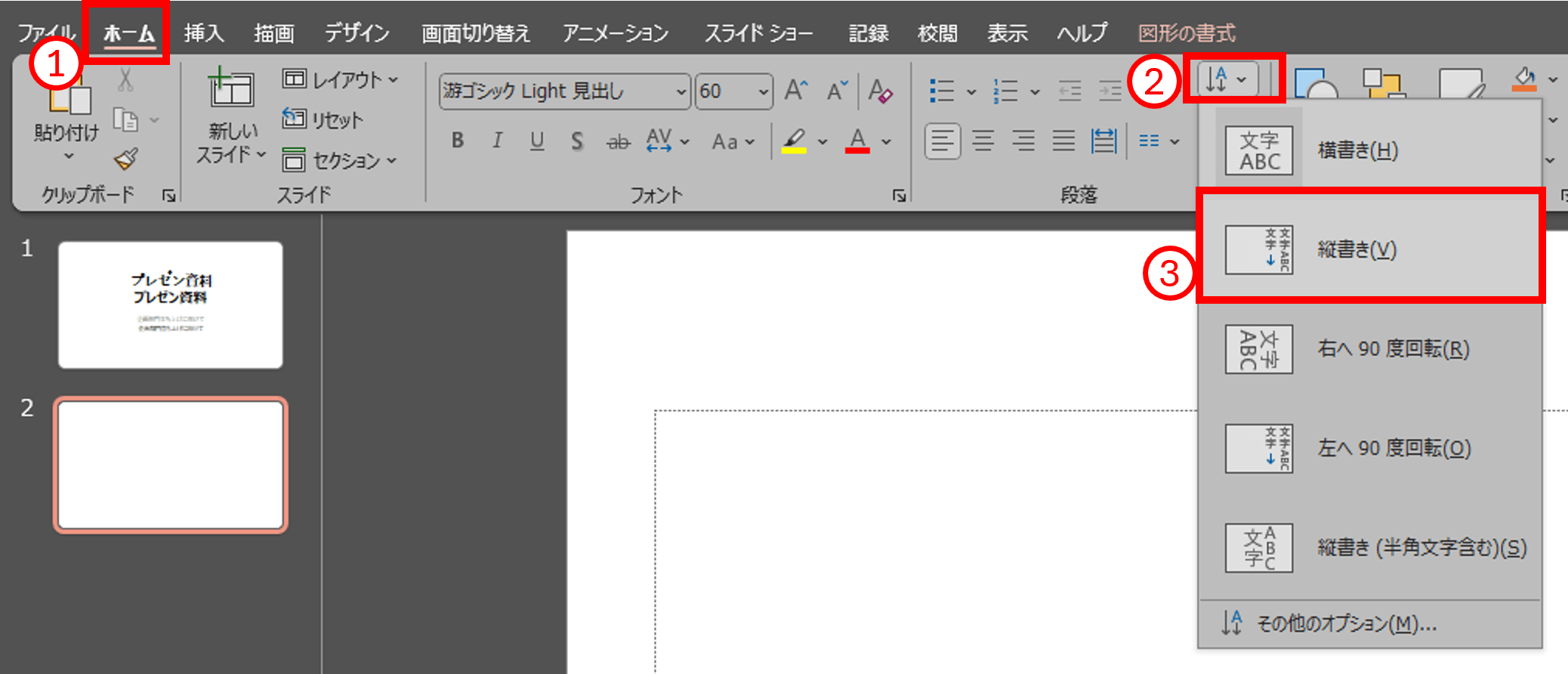Choose 右へ 90 度回転(R)
The height and width of the screenshot is (674, 1568).
pos(1369,349)
